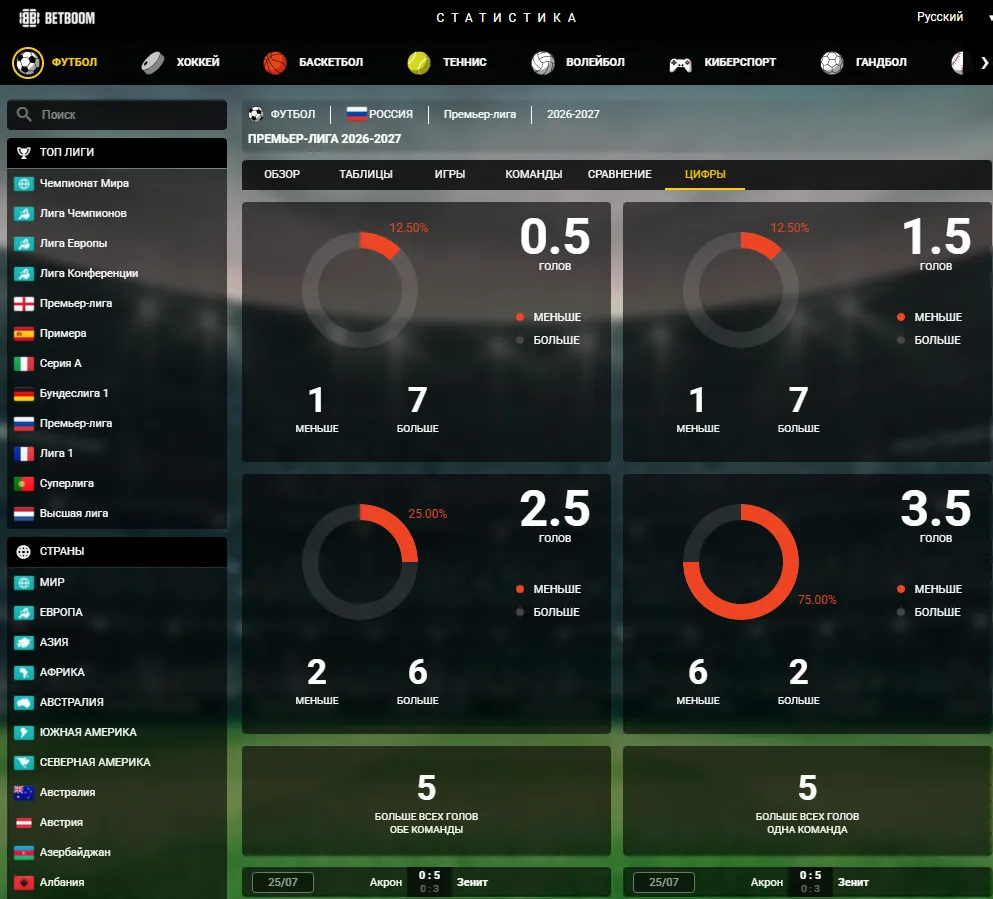Expand more sports with right chevron
This screenshot has height=899, width=993.
click(x=984, y=63)
